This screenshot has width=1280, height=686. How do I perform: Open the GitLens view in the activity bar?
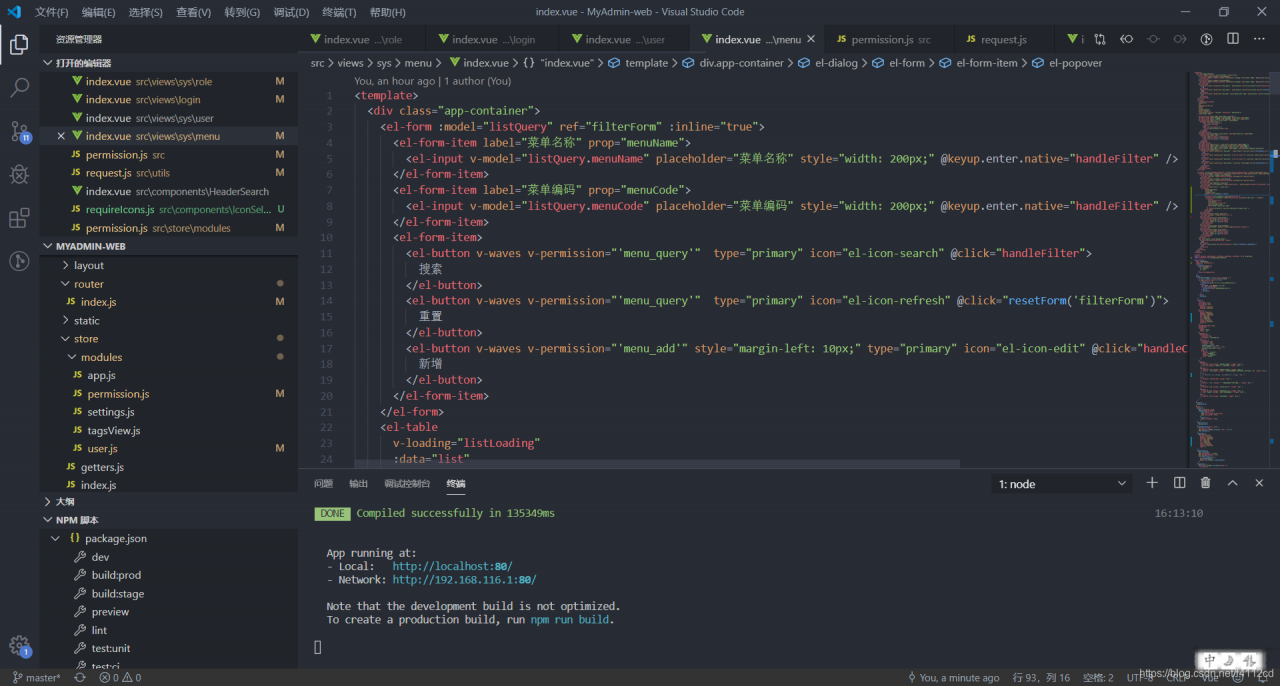click(19, 262)
